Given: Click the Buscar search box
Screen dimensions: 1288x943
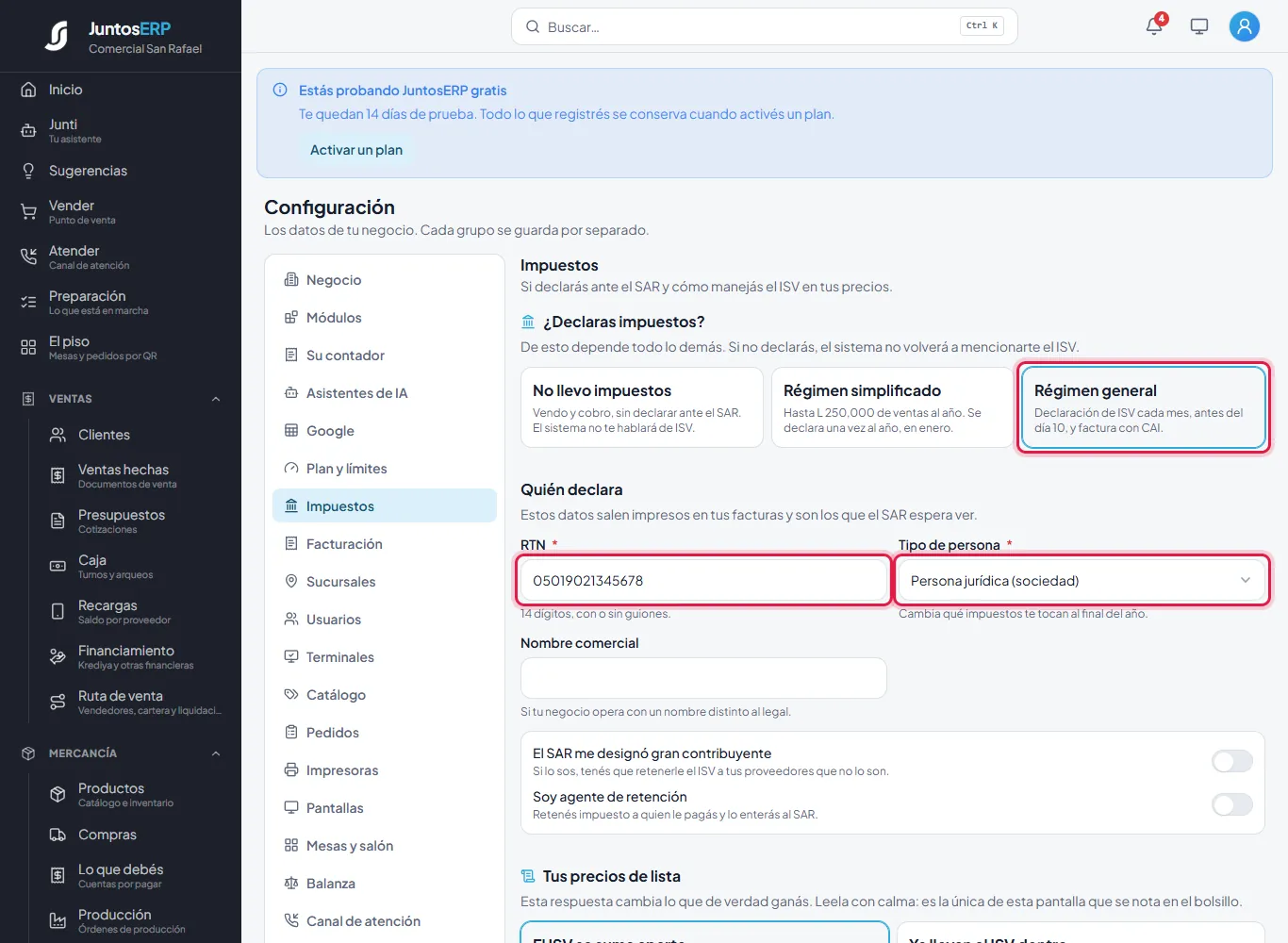Looking at the screenshot, I should pos(765,26).
